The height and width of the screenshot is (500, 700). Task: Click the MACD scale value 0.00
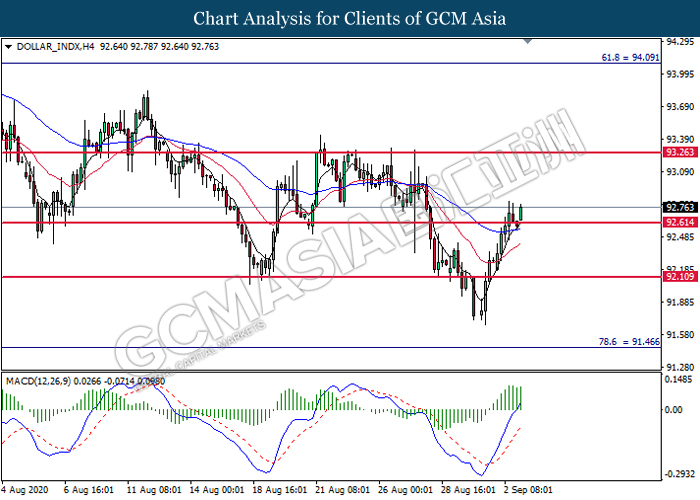673,410
